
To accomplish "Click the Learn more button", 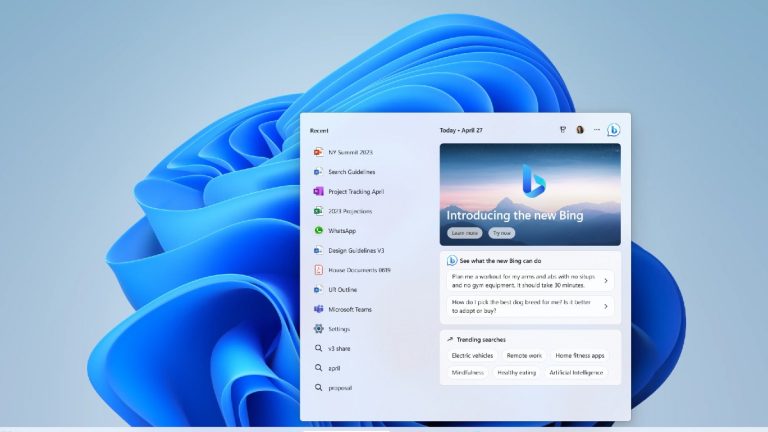I will (464, 233).
